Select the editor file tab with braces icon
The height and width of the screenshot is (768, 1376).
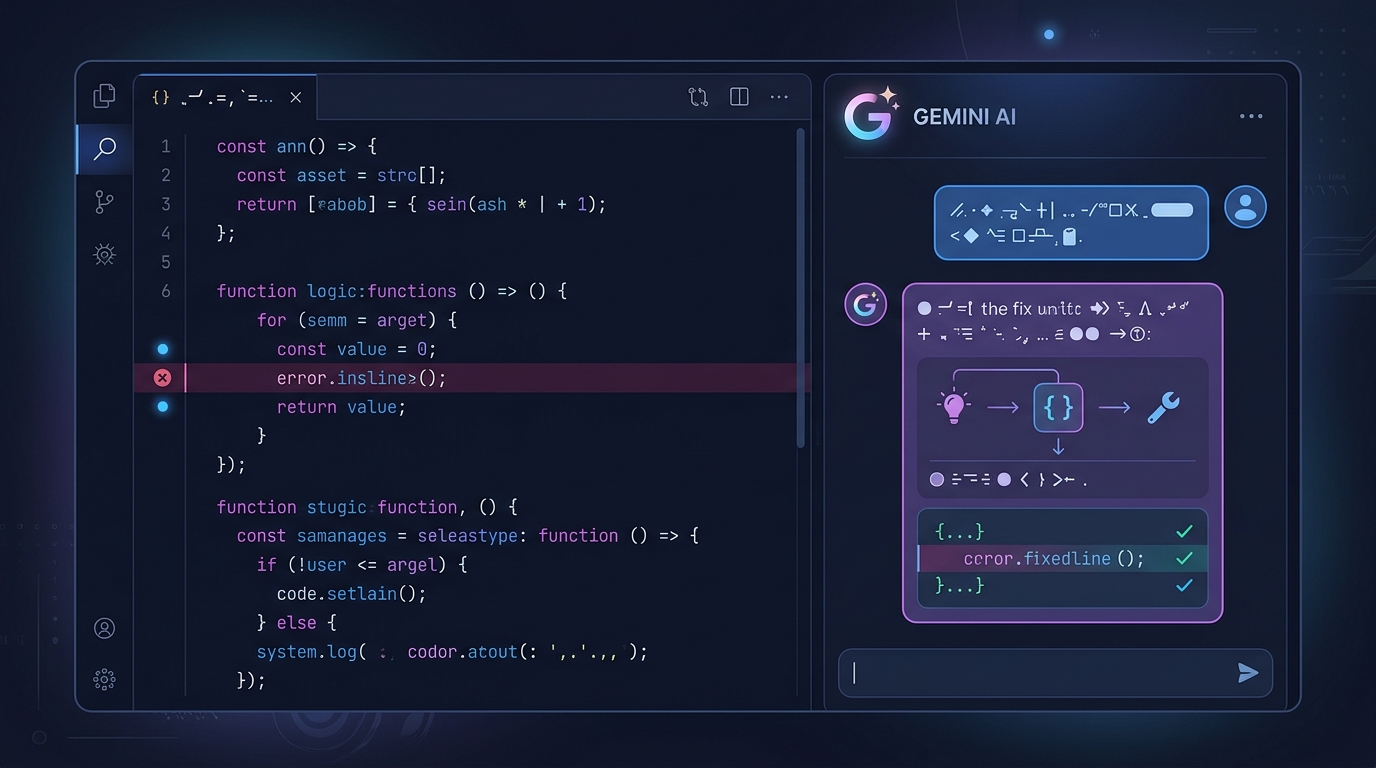pos(225,98)
